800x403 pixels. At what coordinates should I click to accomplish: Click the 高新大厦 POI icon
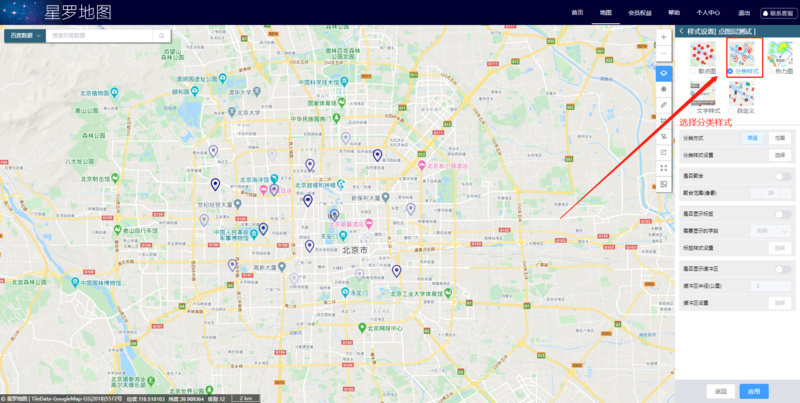(x=281, y=267)
